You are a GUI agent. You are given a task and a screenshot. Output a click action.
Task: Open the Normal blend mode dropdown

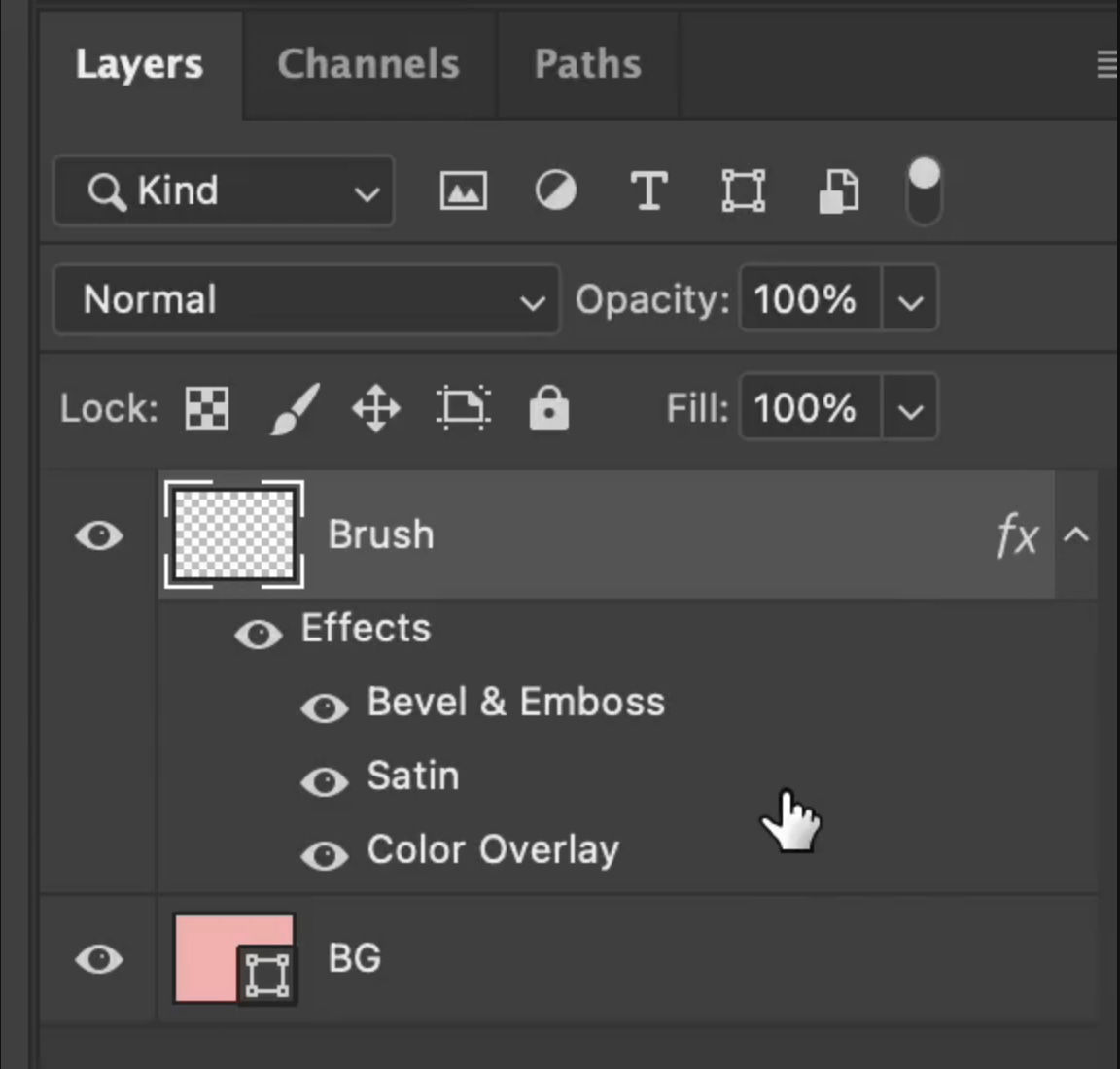coord(306,299)
